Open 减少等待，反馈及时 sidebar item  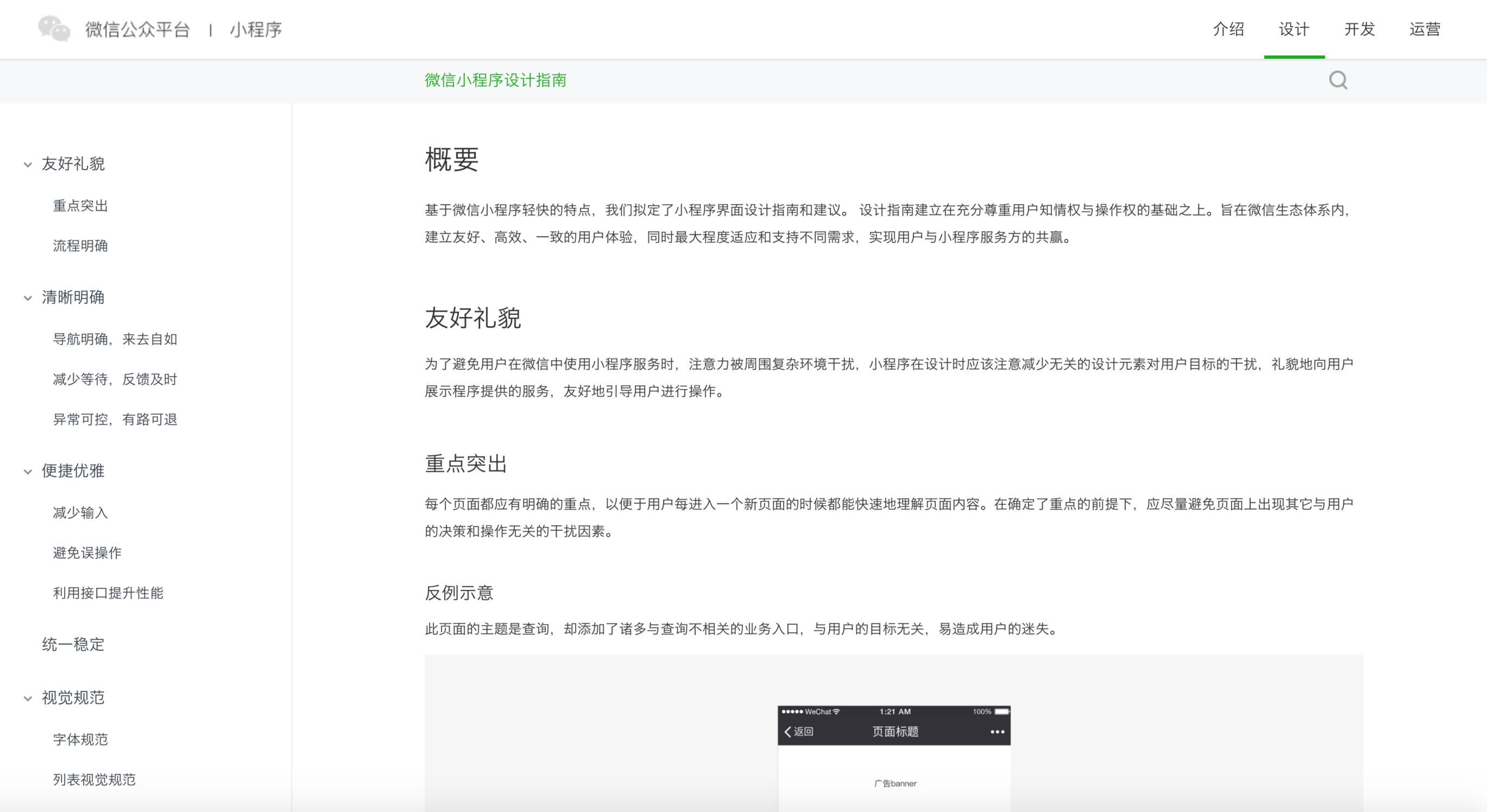coord(115,379)
